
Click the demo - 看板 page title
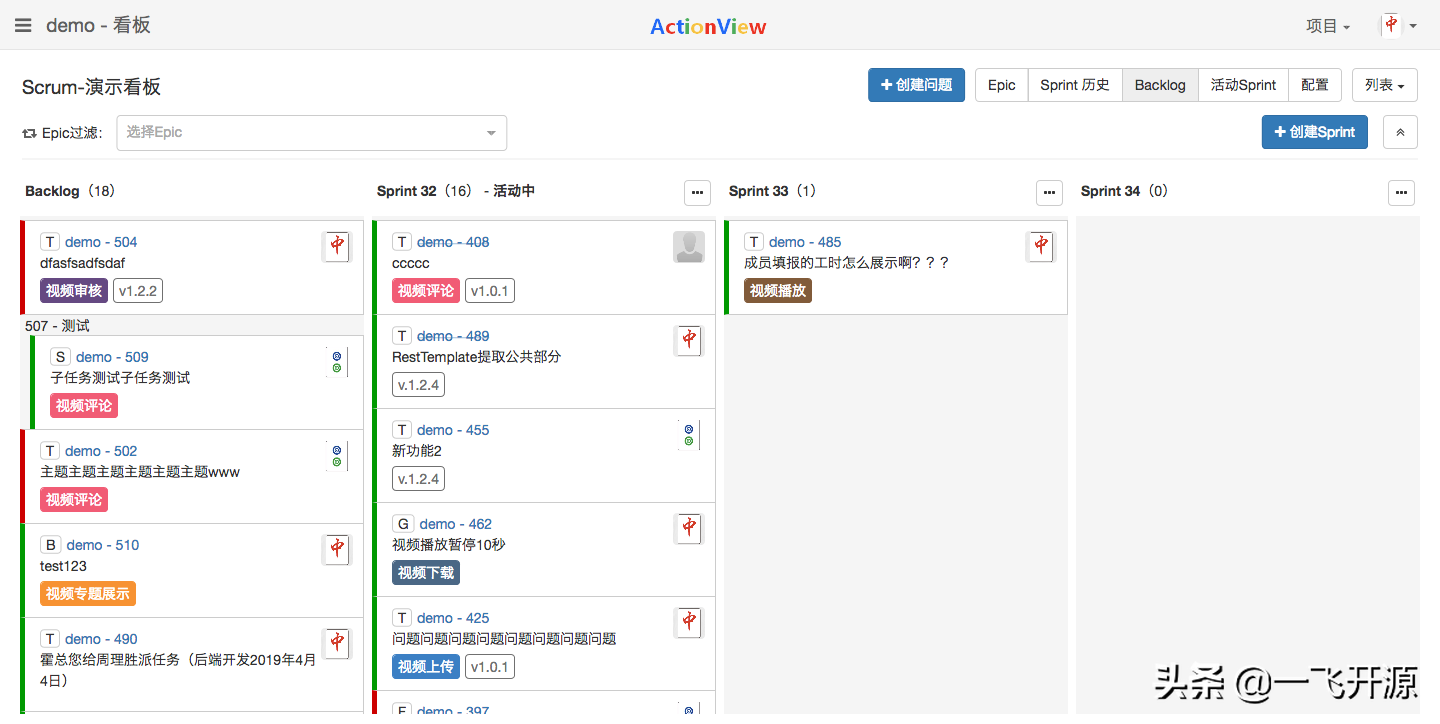(98, 26)
